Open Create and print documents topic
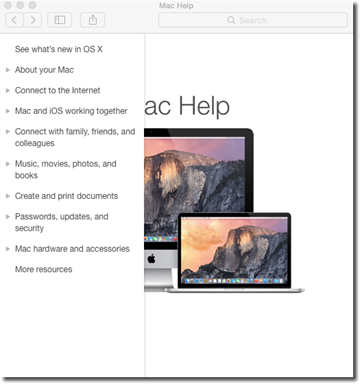The height and width of the screenshot is (384, 360). point(66,196)
